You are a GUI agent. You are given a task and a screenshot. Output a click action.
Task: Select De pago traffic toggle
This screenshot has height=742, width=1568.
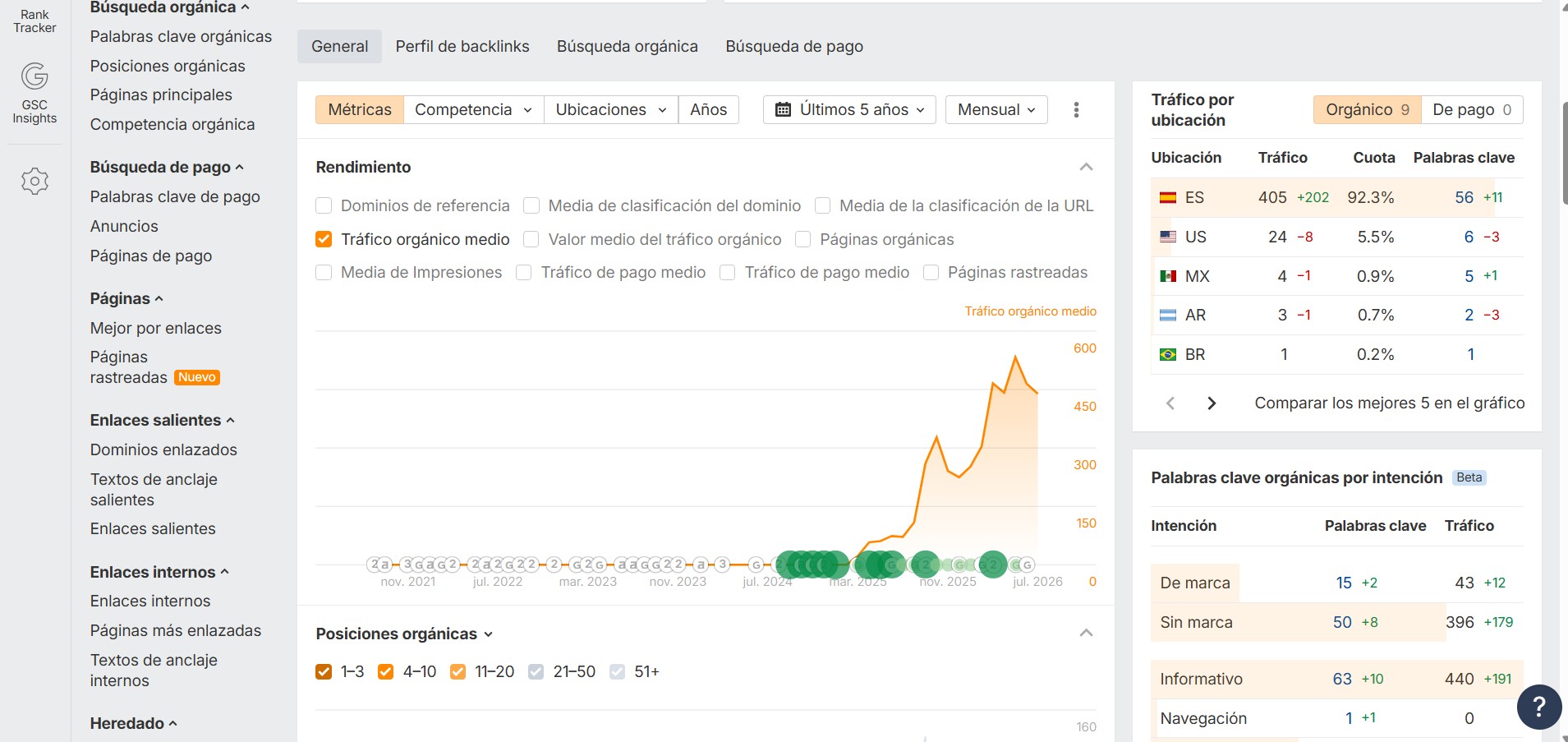[x=1472, y=109]
